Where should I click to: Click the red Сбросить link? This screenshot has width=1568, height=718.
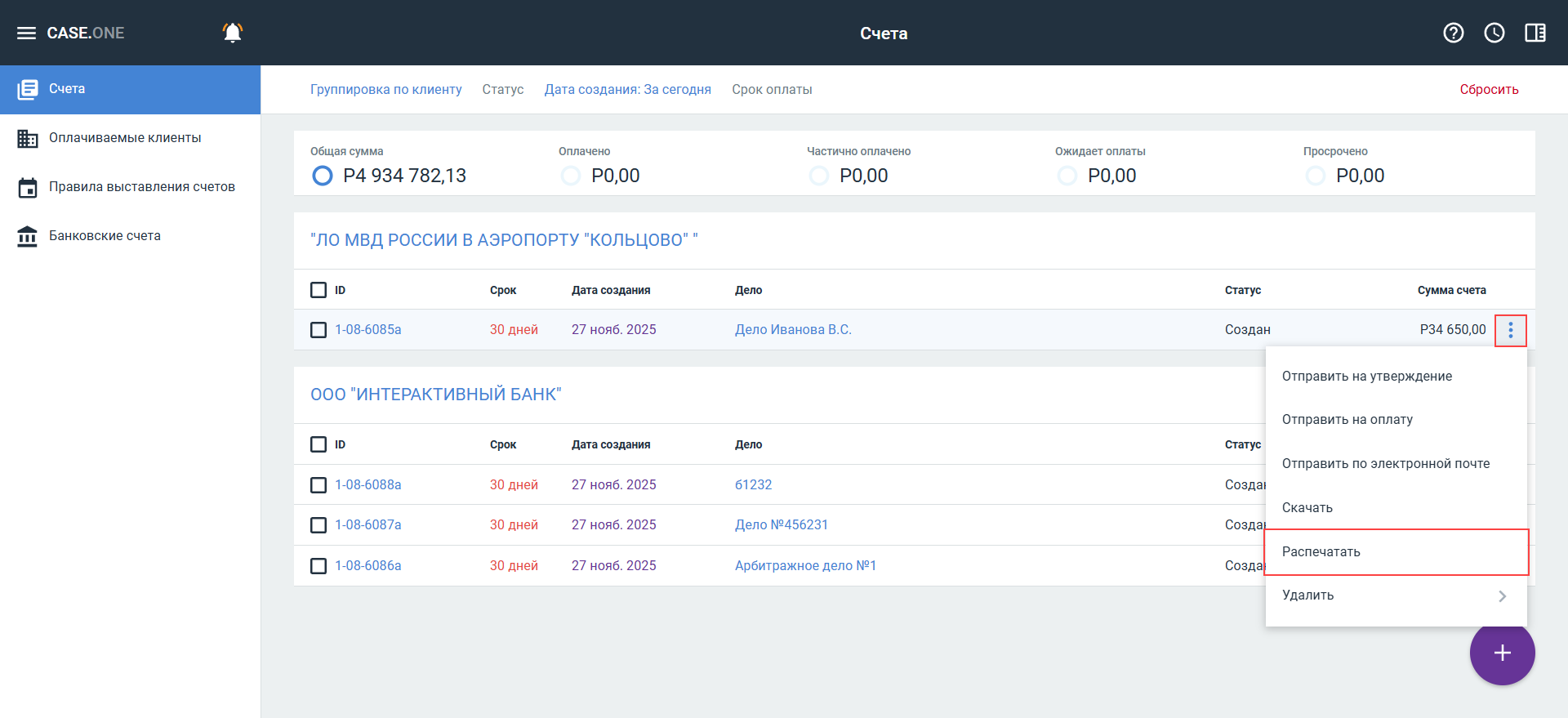1488,90
